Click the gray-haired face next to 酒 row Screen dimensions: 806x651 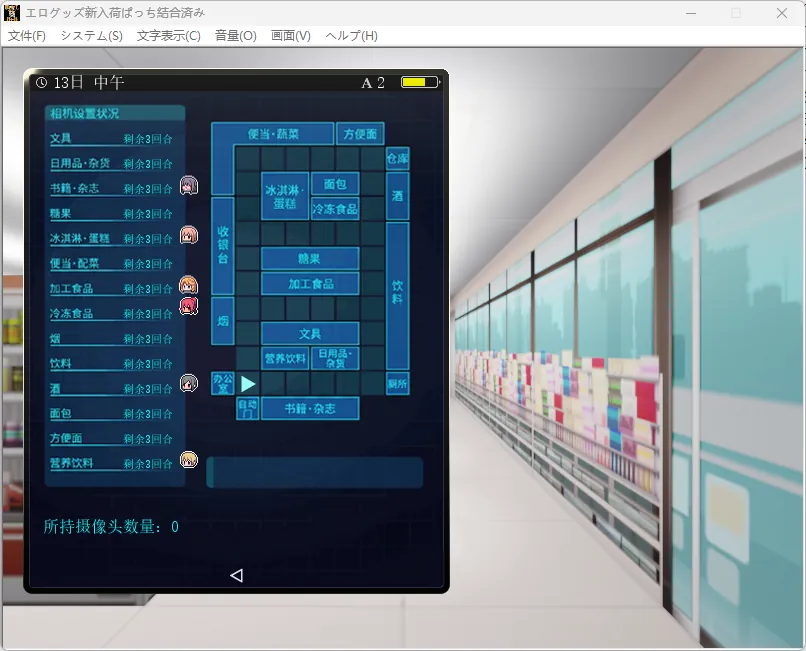[x=189, y=383]
